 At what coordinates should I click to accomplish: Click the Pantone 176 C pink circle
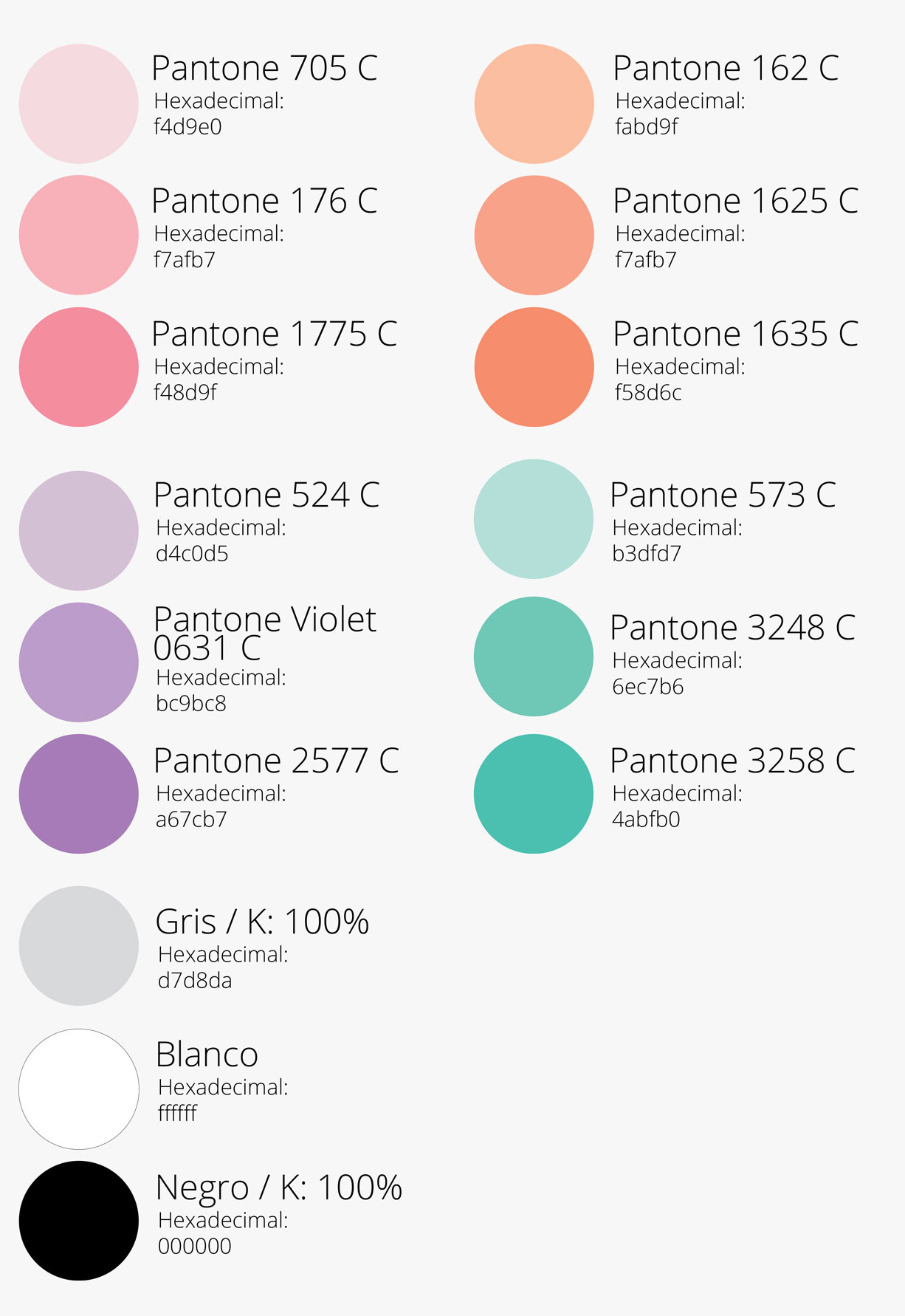point(79,235)
